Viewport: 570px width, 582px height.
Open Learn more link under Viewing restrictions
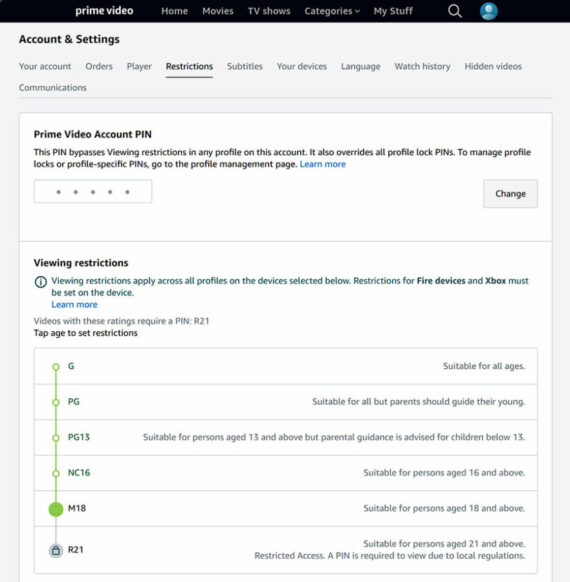74,305
